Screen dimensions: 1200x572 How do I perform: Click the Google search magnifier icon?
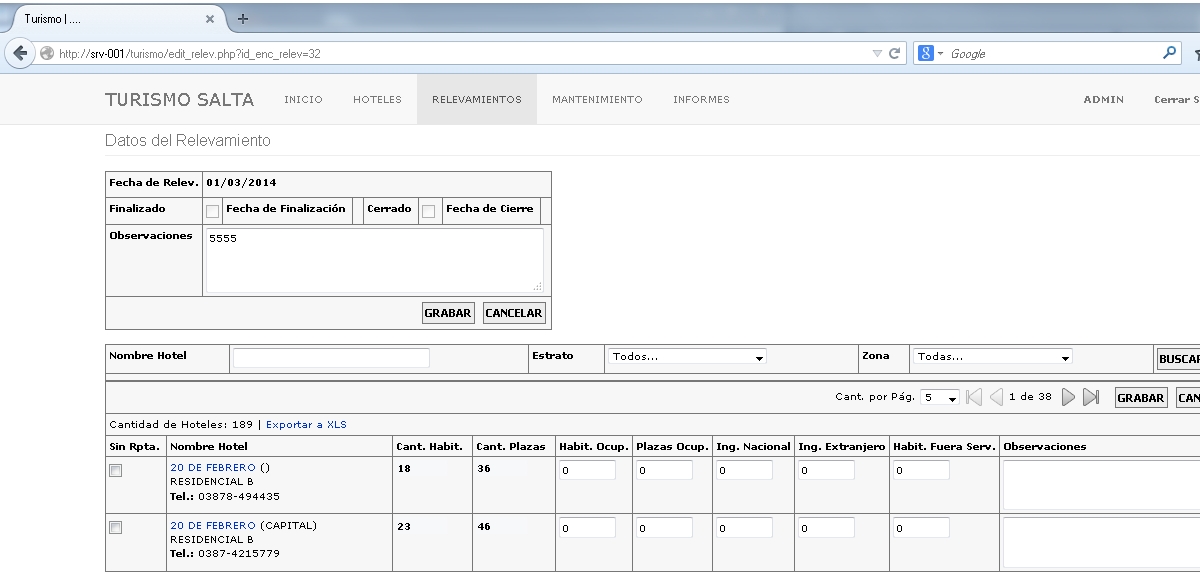point(1170,53)
